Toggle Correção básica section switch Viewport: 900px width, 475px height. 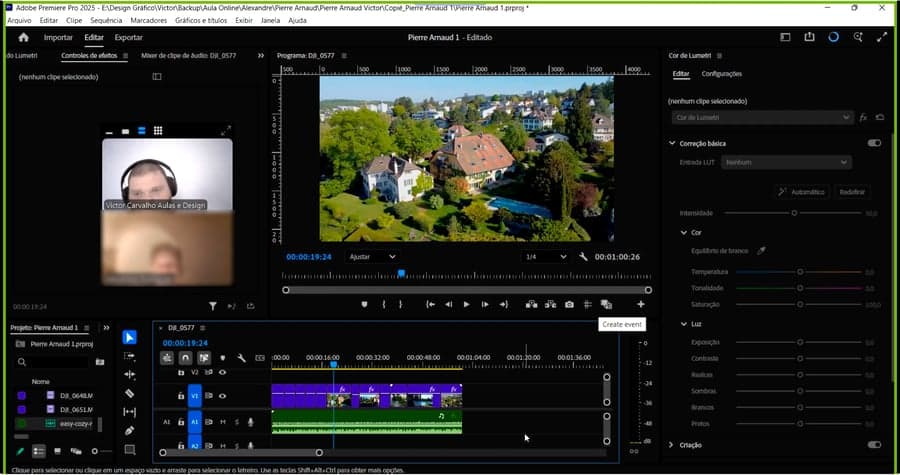(x=874, y=143)
